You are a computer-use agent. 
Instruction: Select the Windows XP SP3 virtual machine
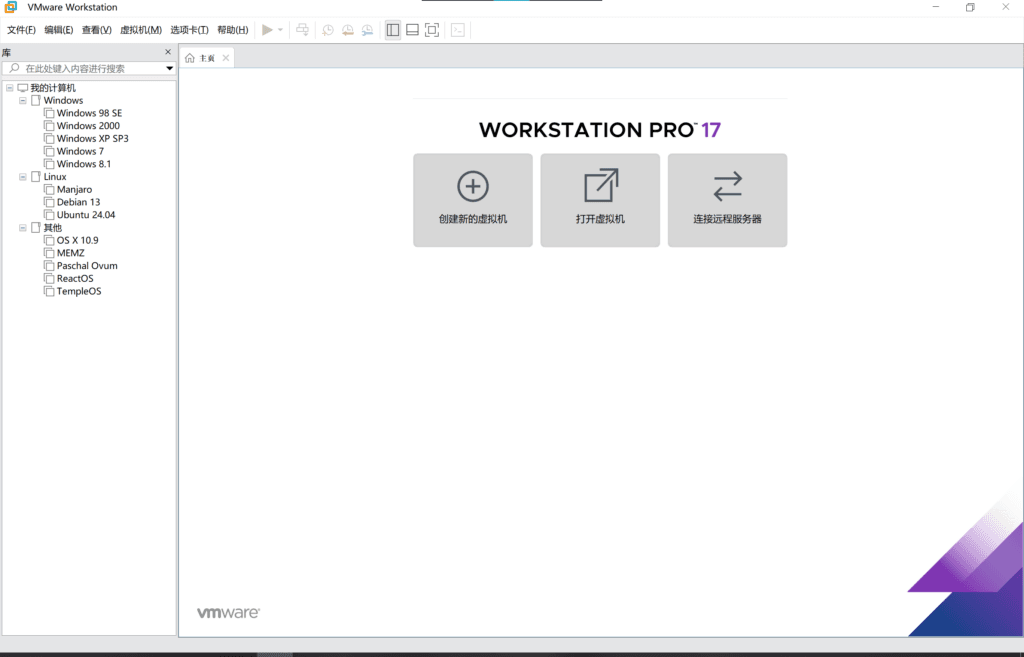click(x=93, y=138)
